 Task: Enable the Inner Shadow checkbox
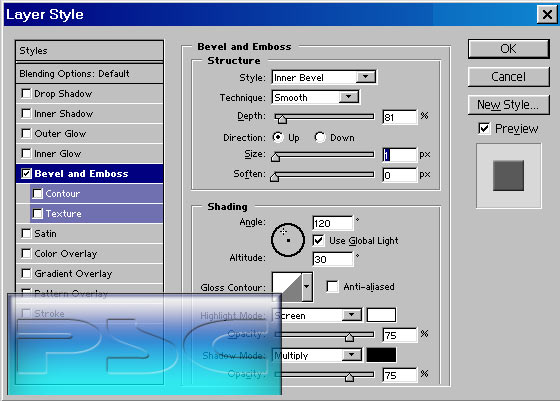tap(26, 114)
